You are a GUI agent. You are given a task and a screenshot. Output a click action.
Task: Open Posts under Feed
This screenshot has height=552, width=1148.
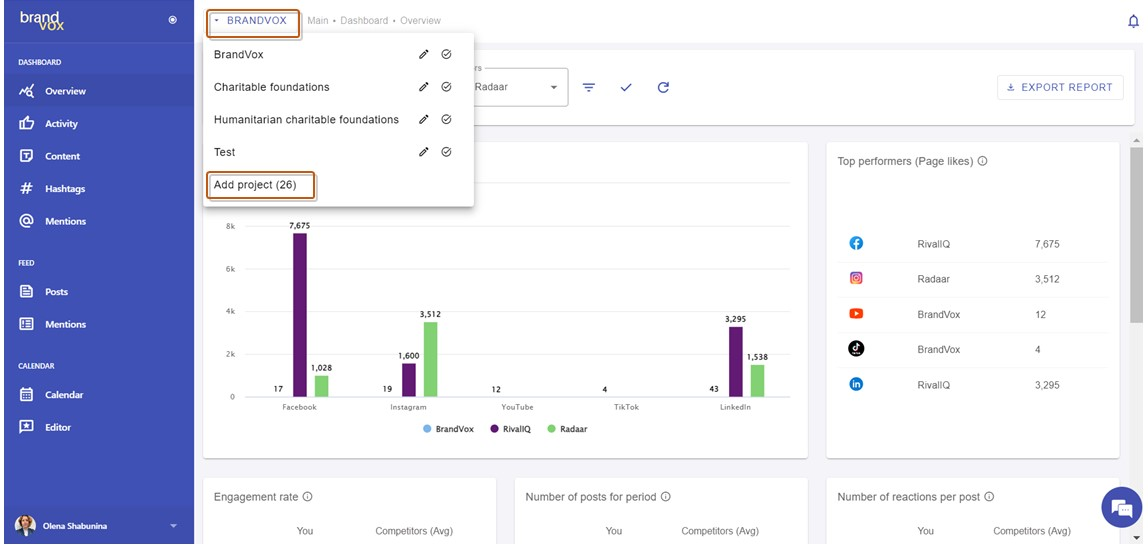click(99, 291)
